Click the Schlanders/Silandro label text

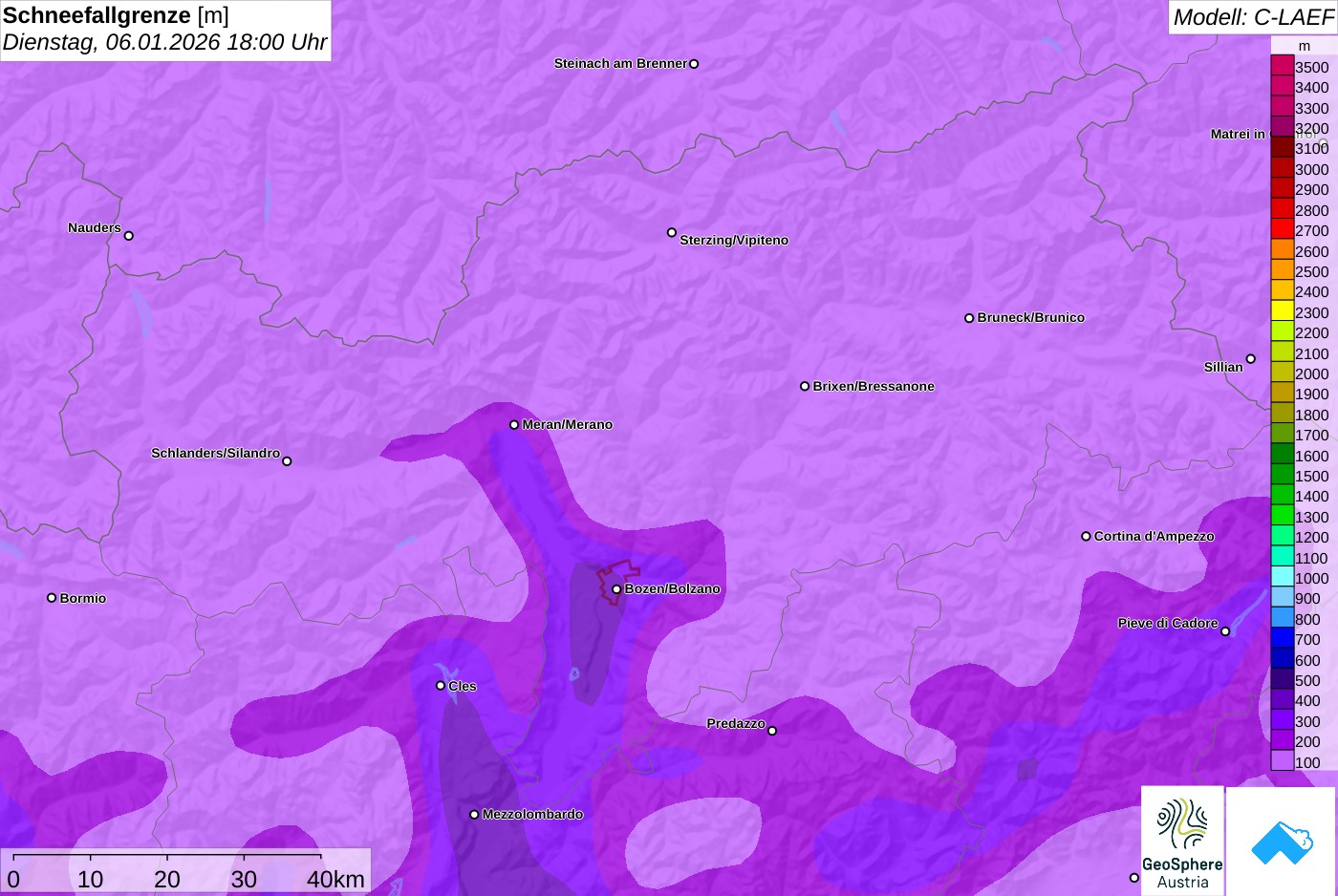(215, 453)
